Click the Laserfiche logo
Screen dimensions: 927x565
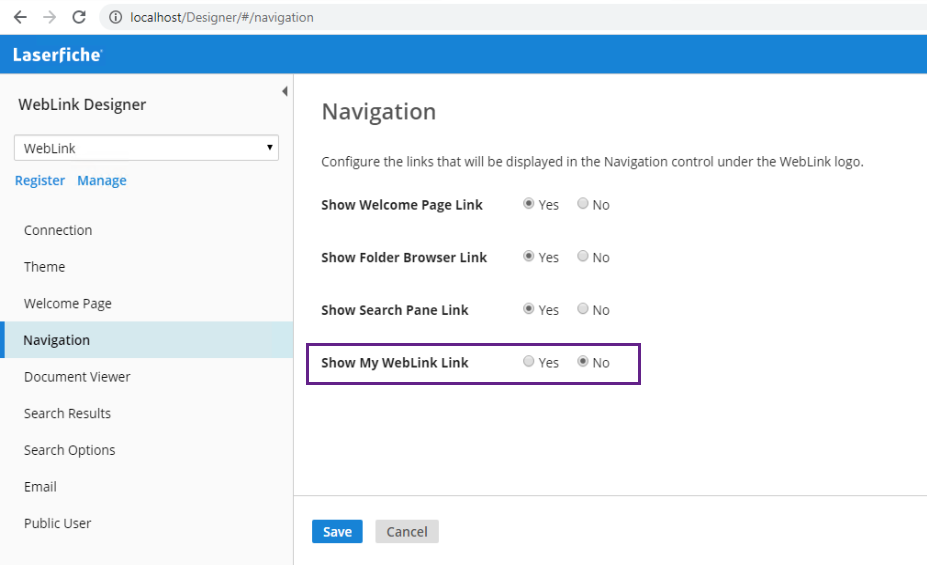(57, 54)
